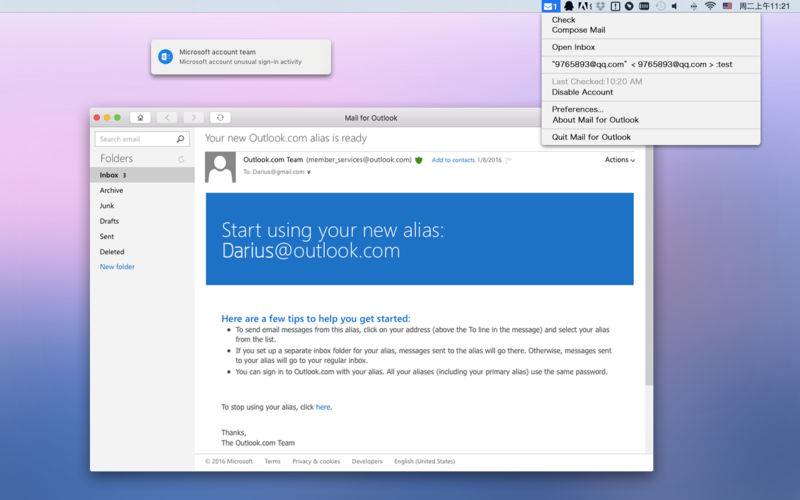Expand the Actions dropdown
Viewport: 800px width, 500px height.
620,160
